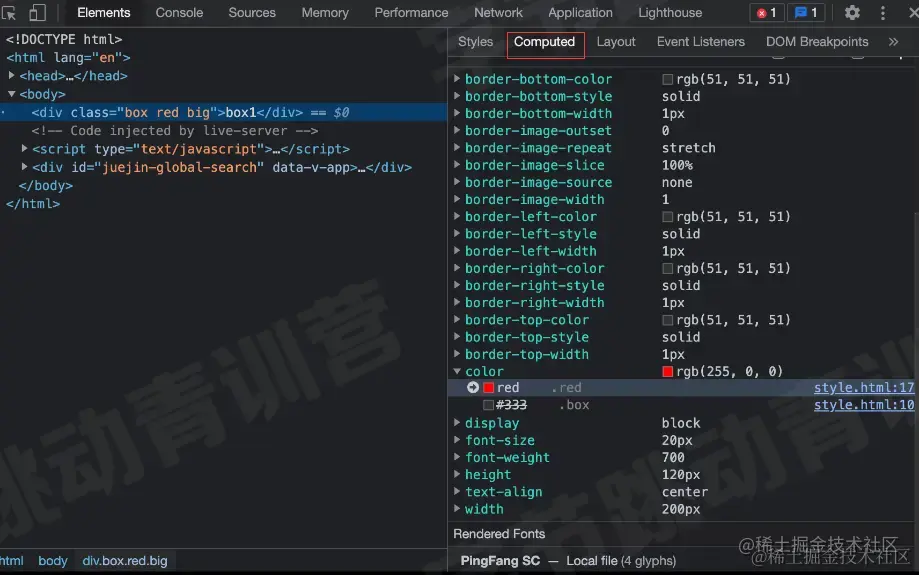The image size is (919, 575).
Task: Select the closing body tag line
Action: 46,185
